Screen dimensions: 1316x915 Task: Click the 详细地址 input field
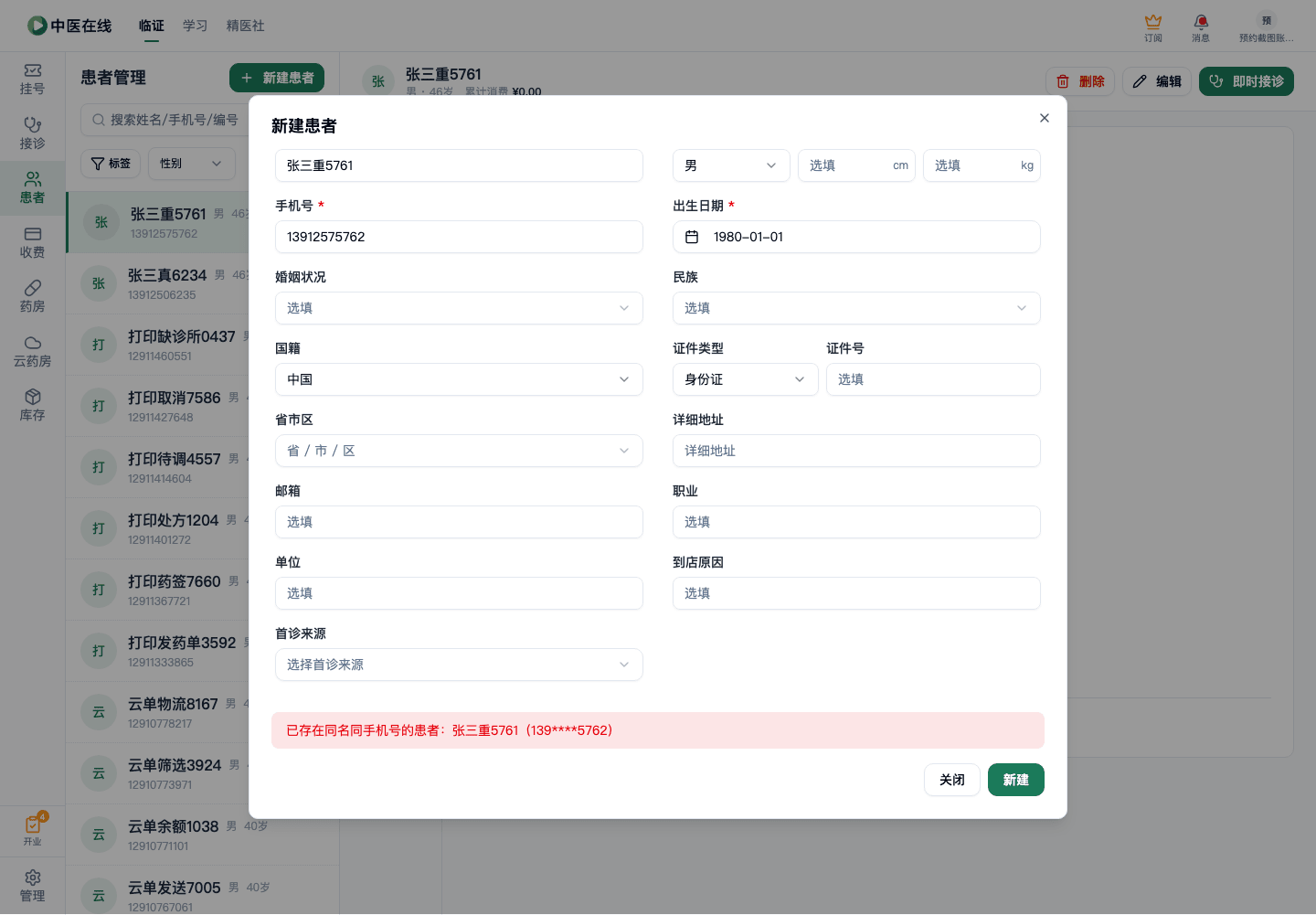[856, 451]
